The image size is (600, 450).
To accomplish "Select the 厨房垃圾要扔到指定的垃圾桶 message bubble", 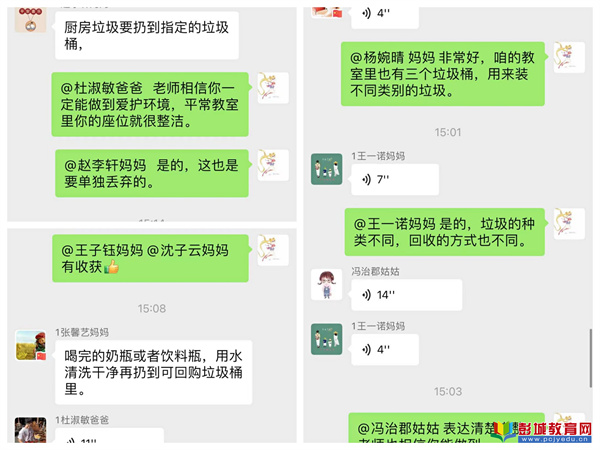I will (x=147, y=35).
